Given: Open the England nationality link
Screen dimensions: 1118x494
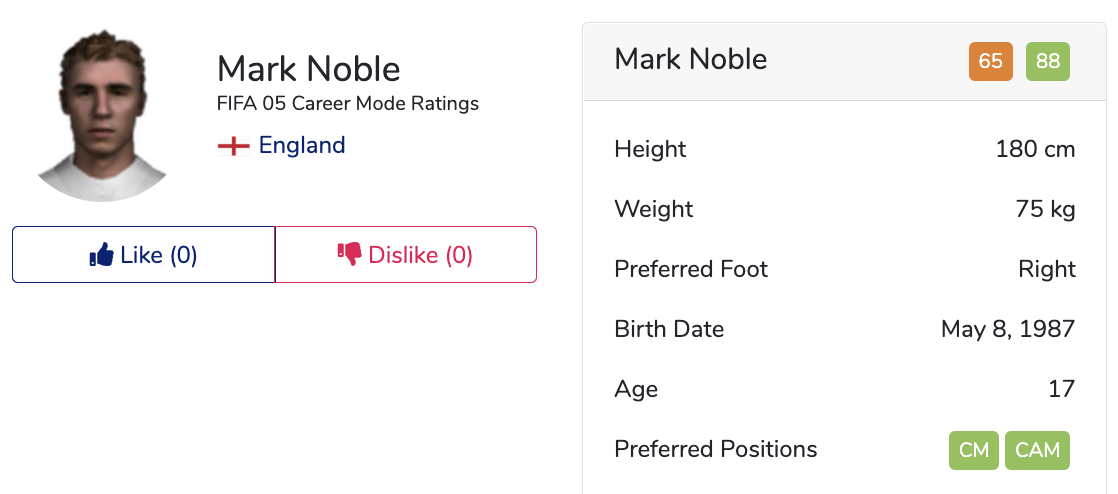Looking at the screenshot, I should tap(302, 145).
